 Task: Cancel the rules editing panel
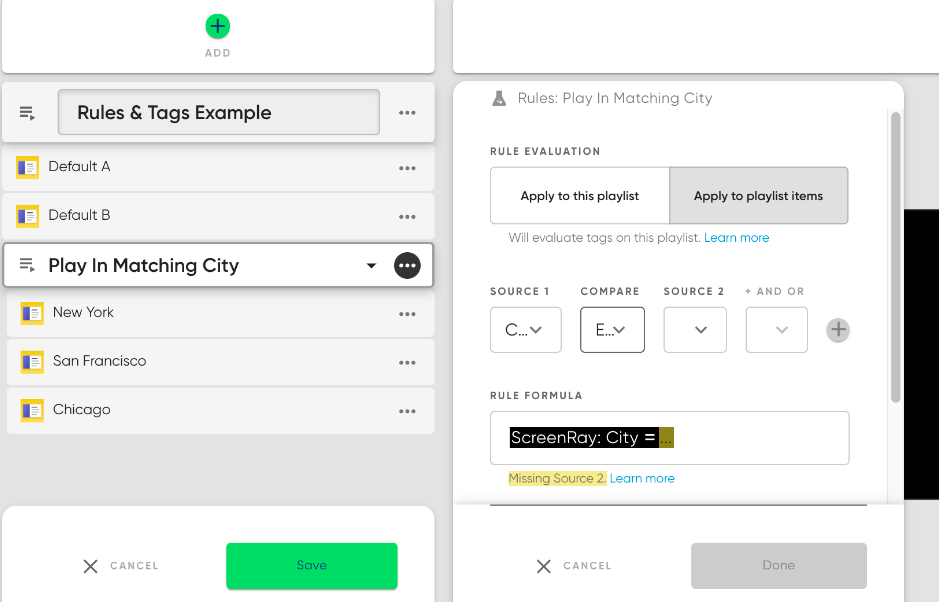click(574, 566)
